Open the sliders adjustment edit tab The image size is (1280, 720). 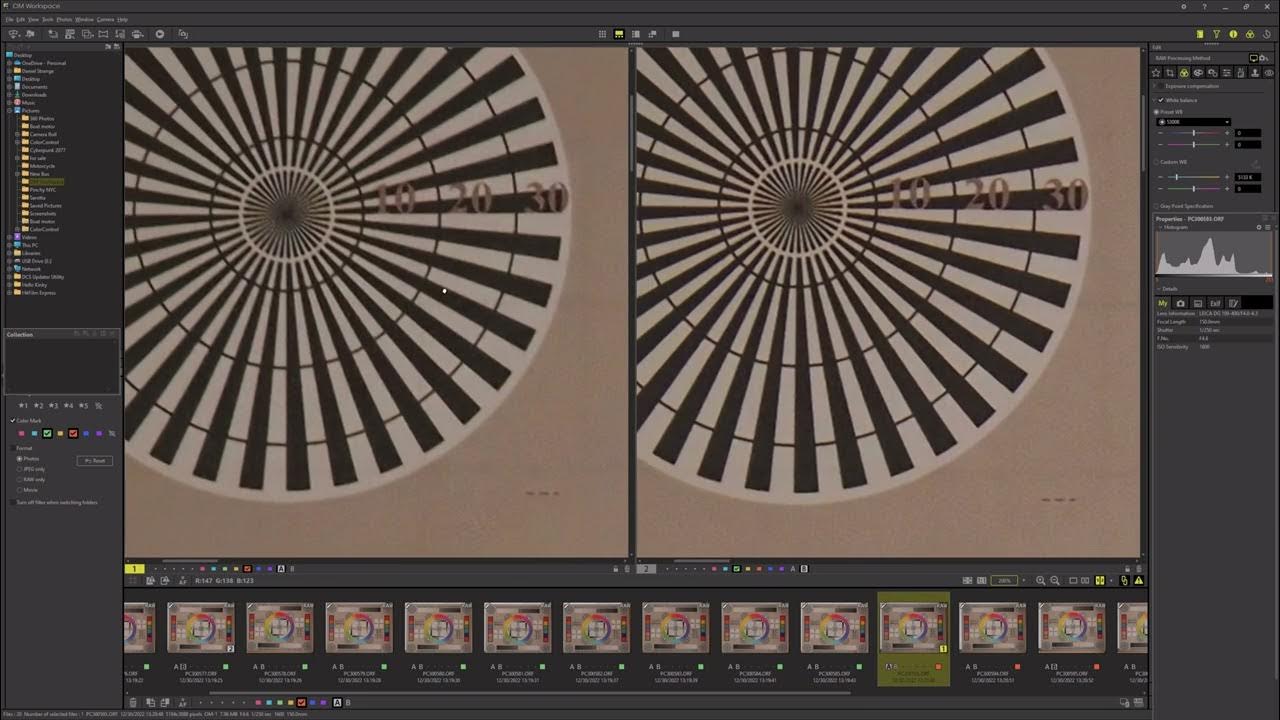coord(1226,73)
